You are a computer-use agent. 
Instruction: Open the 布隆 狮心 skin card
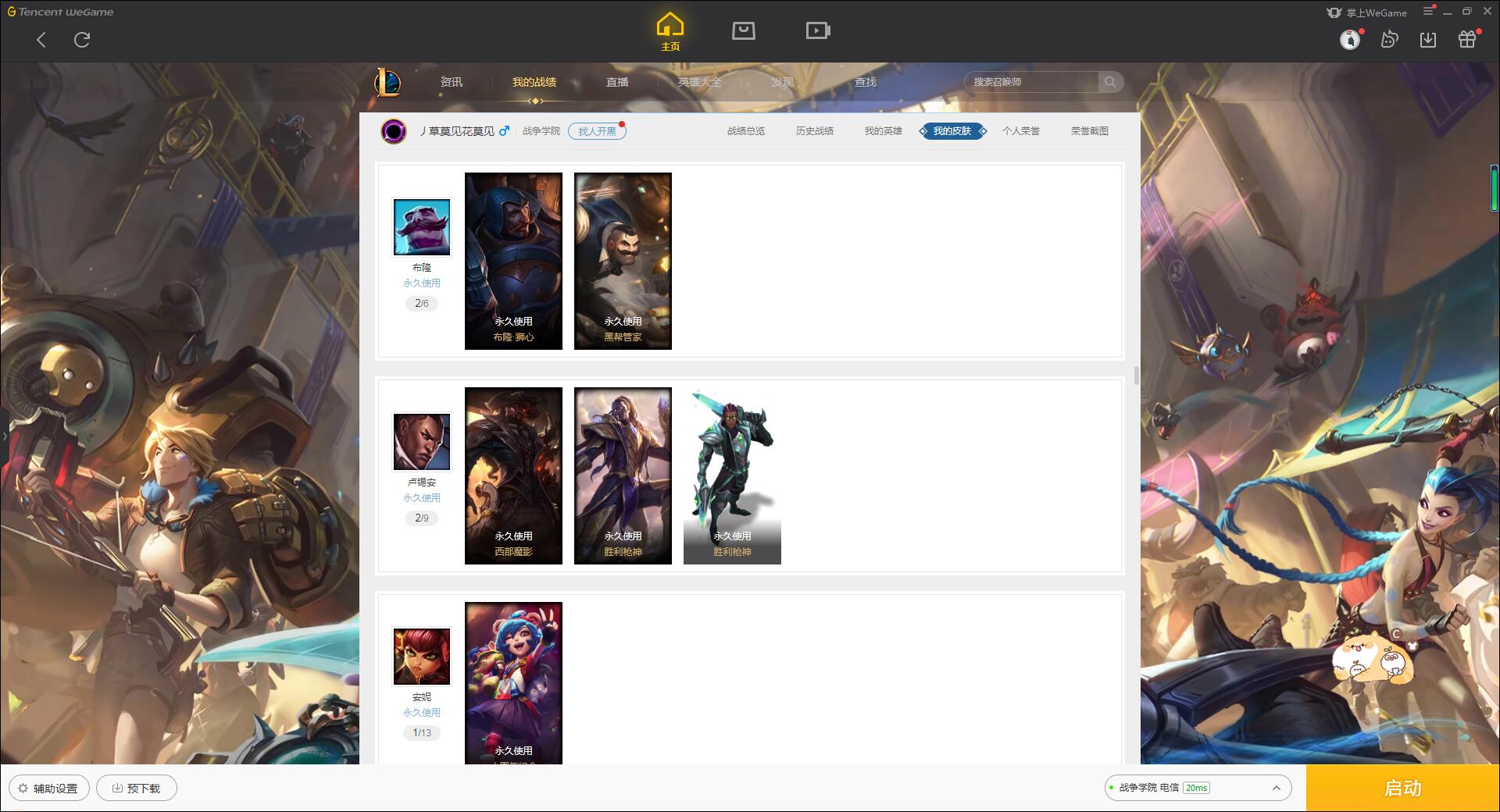click(513, 261)
